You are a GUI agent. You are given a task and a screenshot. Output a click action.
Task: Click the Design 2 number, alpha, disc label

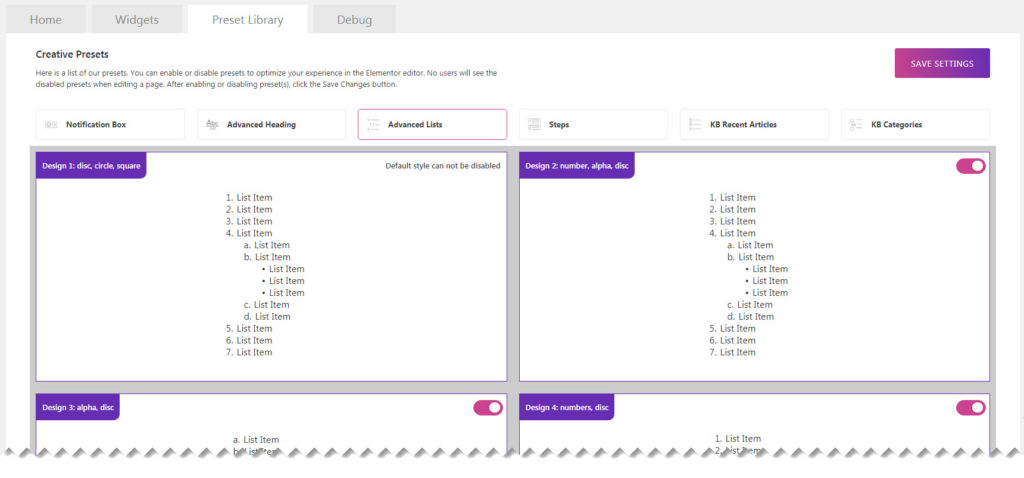(x=577, y=166)
